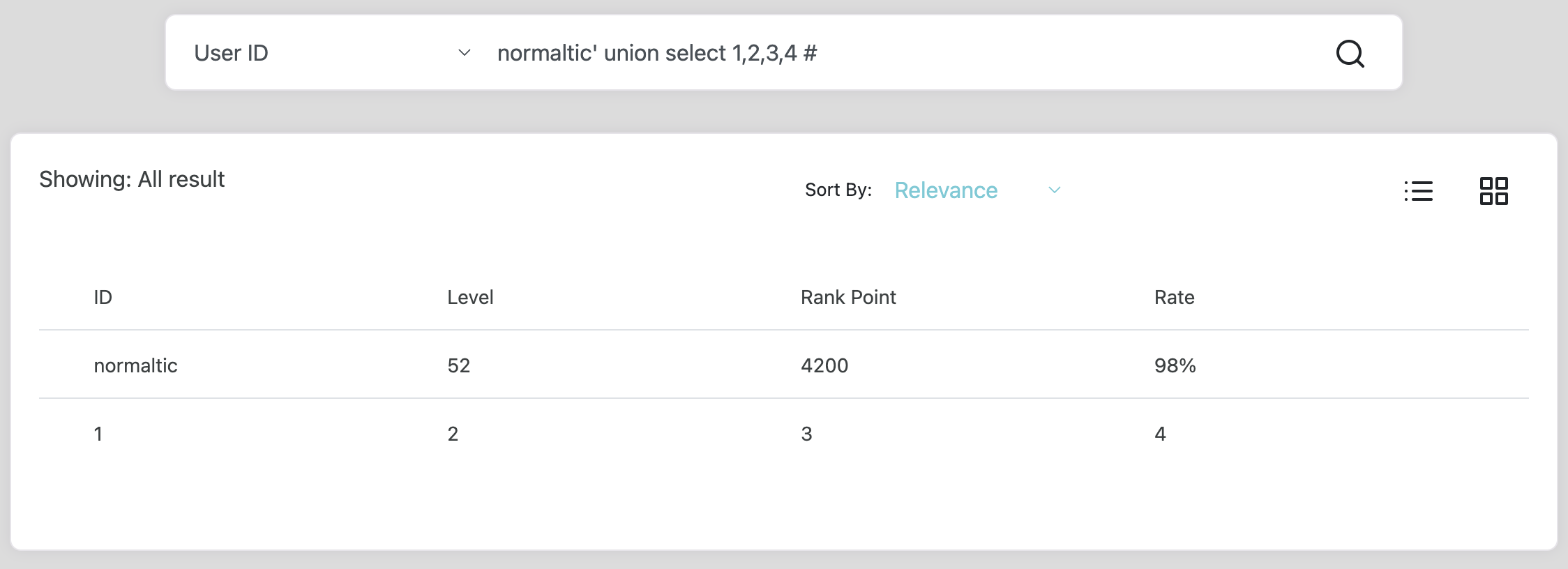Click the Rate column header
This screenshot has height=569, width=1568.
click(x=1174, y=298)
